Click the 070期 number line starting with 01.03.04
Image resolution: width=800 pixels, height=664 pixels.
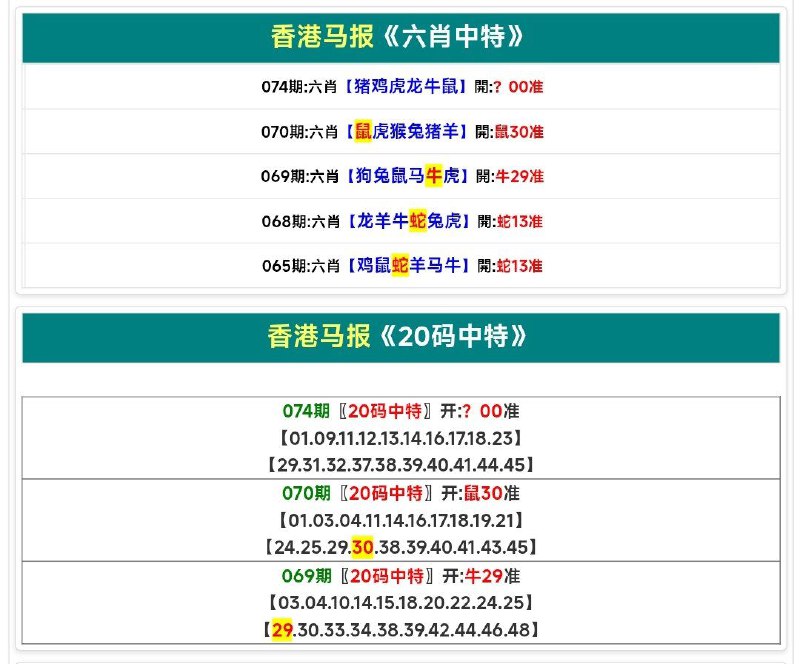401,521
